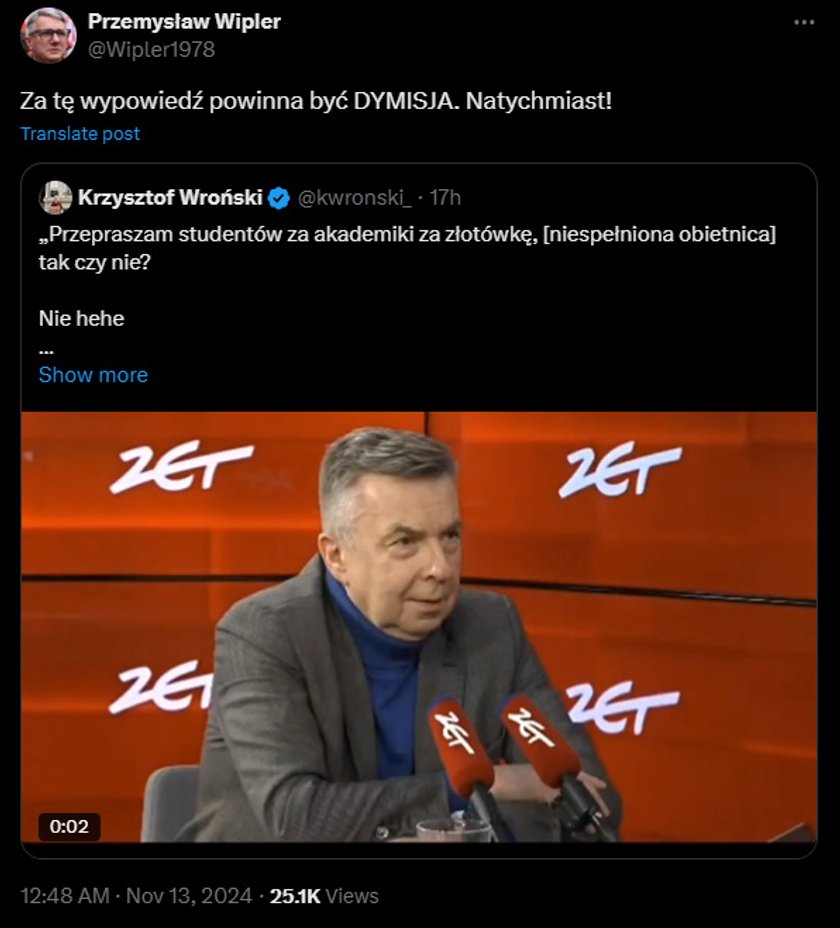Click the 0:02 video duration badge

point(69,826)
